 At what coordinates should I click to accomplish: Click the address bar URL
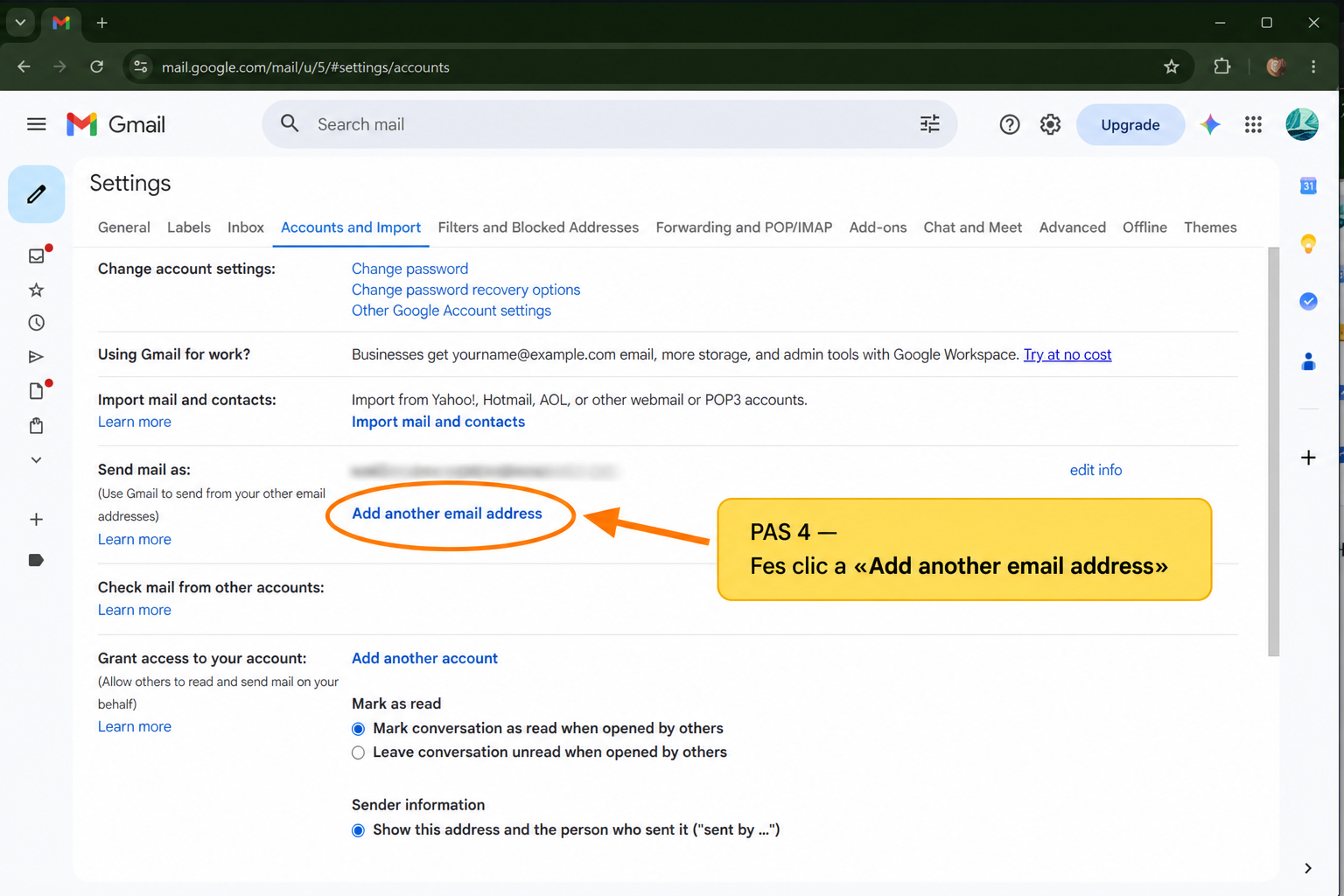click(x=305, y=67)
